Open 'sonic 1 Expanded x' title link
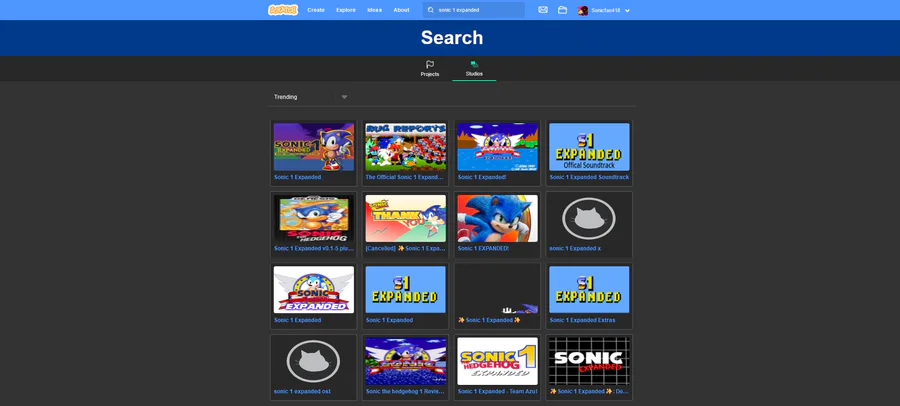The image size is (900, 406). click(x=575, y=249)
